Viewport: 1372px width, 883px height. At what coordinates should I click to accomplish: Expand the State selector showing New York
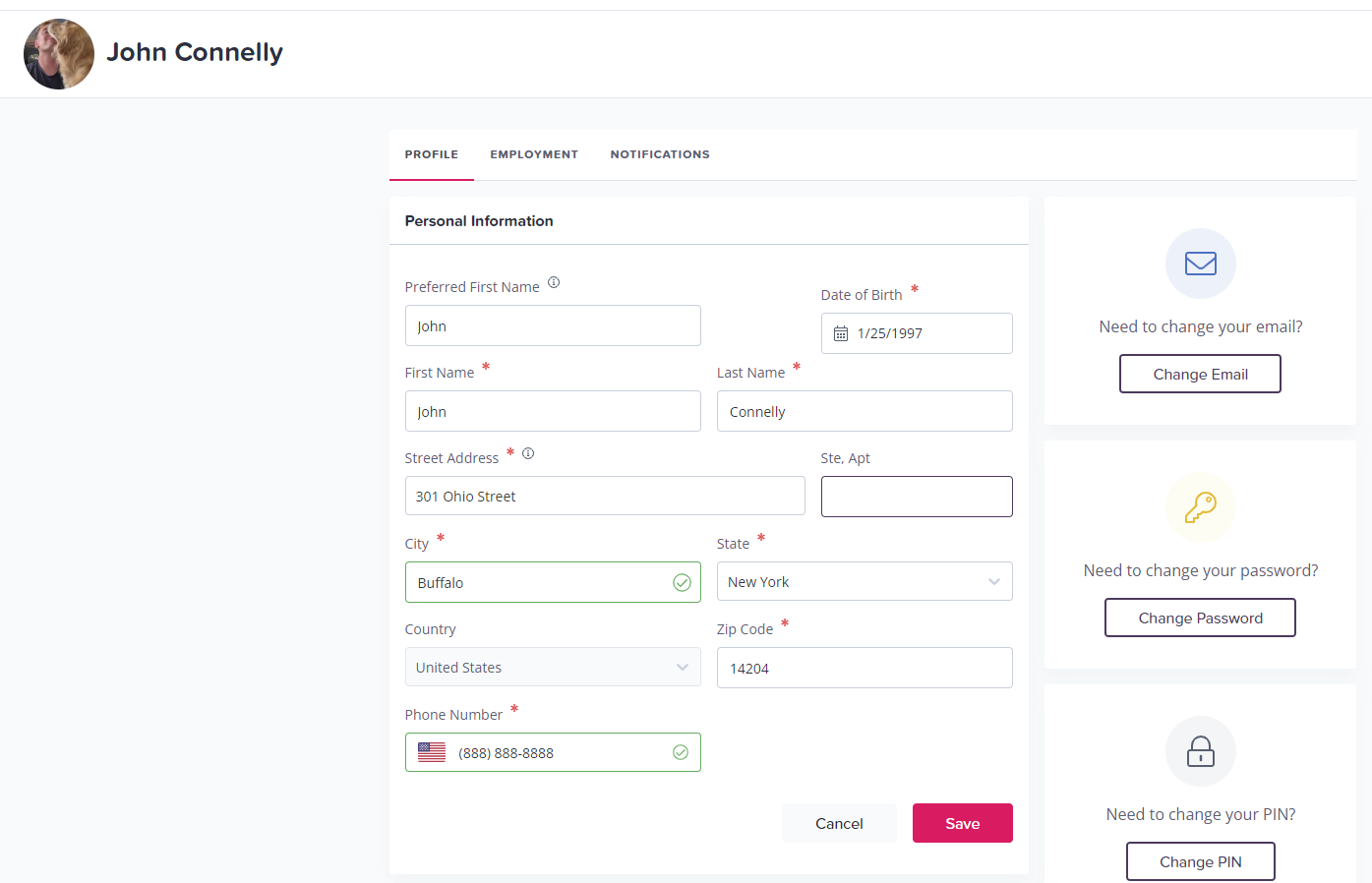993,581
